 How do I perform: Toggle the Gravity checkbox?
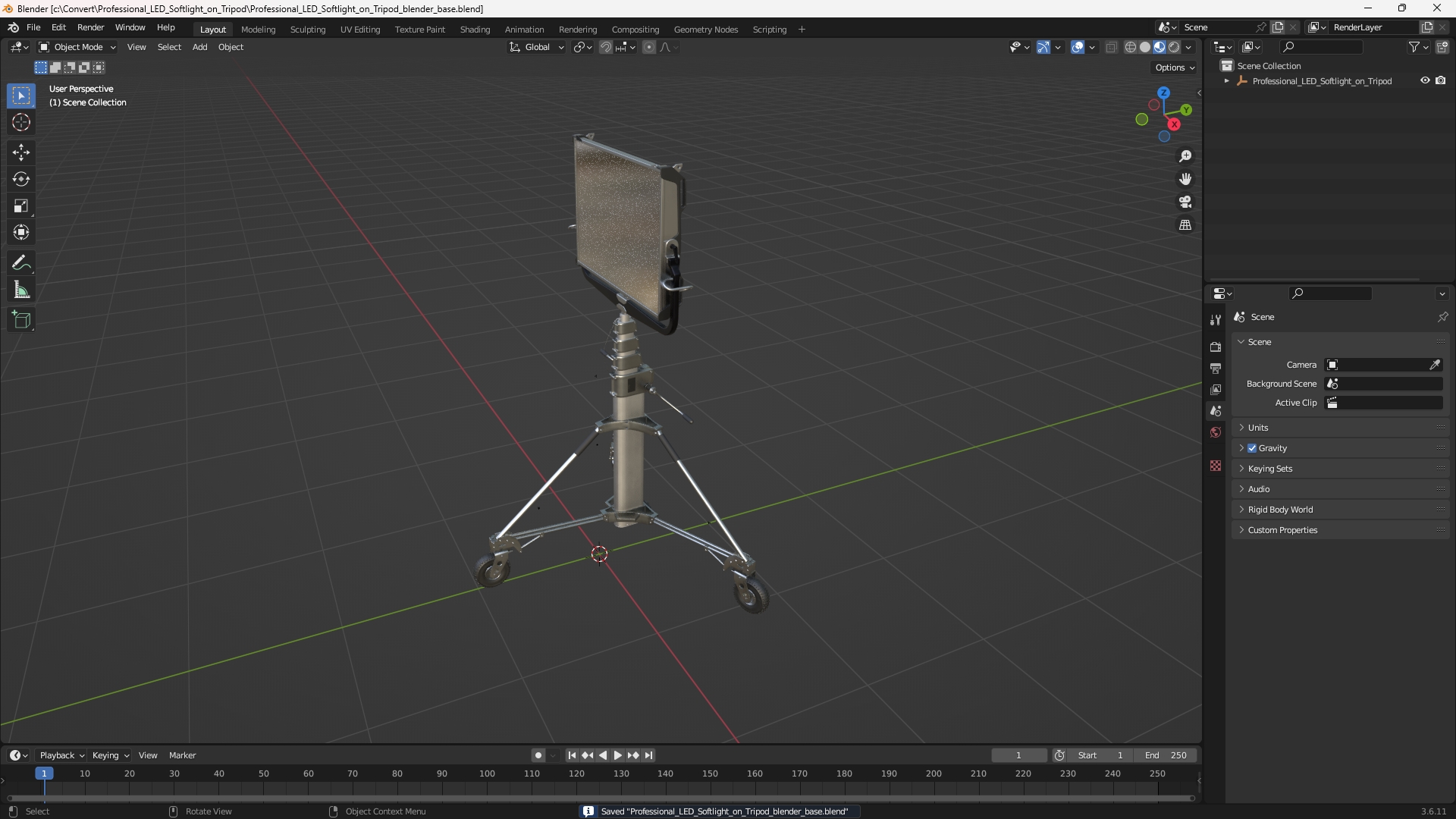tap(1252, 448)
